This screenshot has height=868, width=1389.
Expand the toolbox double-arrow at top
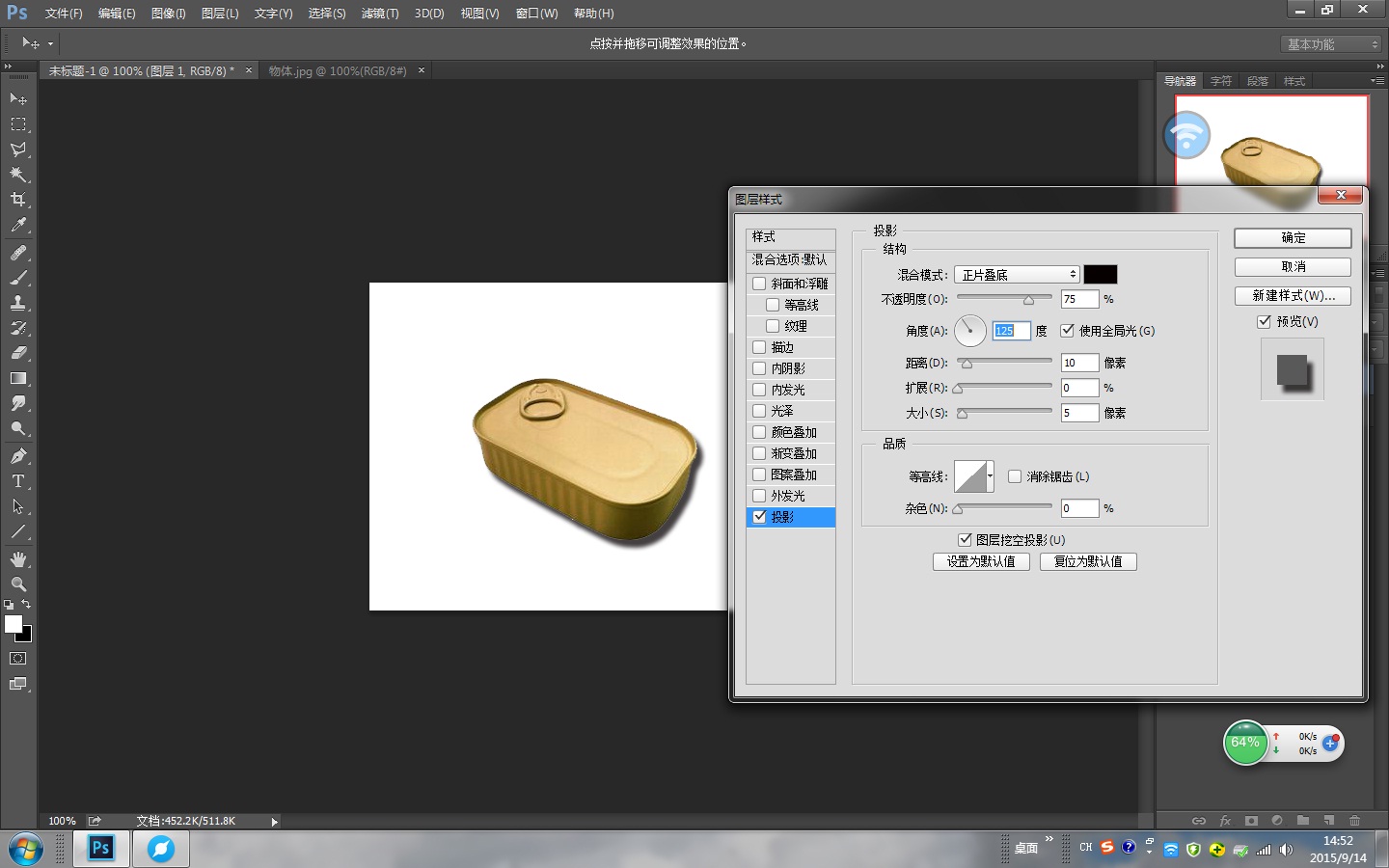pos(9,67)
